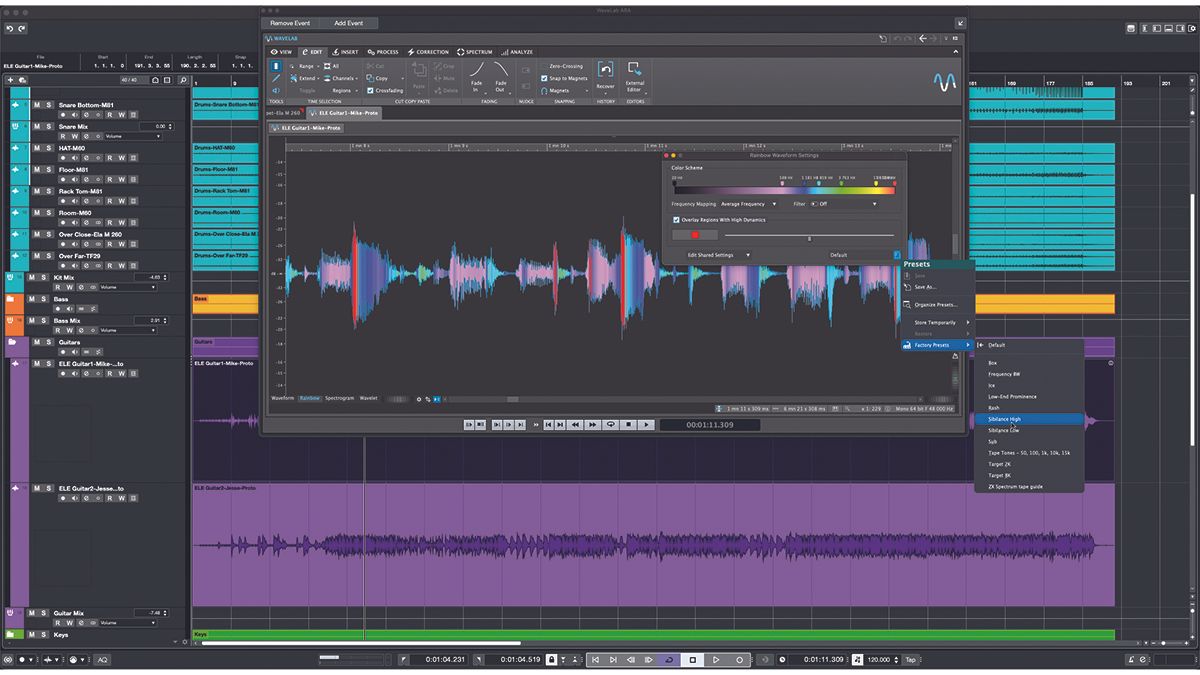Expand the Store Temporarily submenu
1200x675 pixels.
click(936, 323)
